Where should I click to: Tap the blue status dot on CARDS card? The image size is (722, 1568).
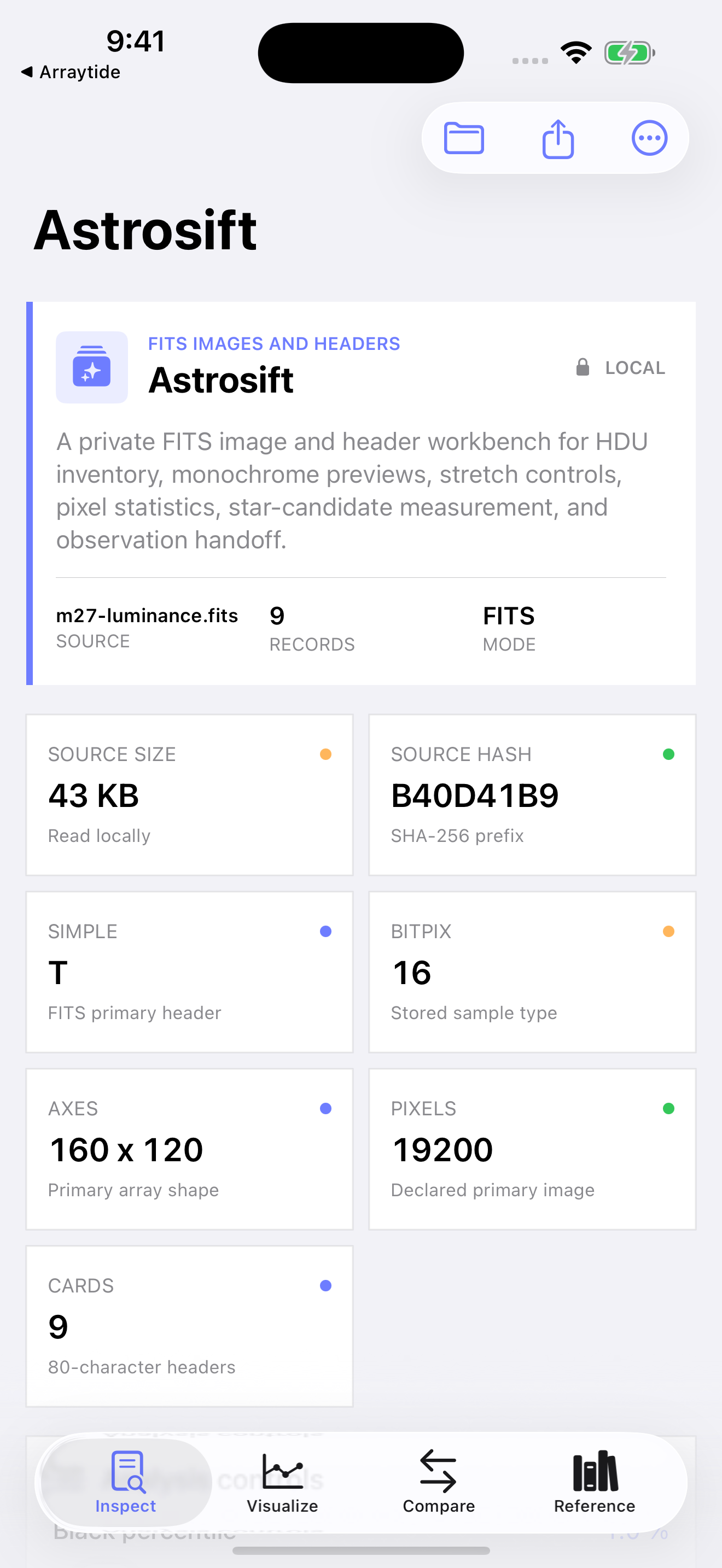pyautogui.click(x=325, y=1285)
